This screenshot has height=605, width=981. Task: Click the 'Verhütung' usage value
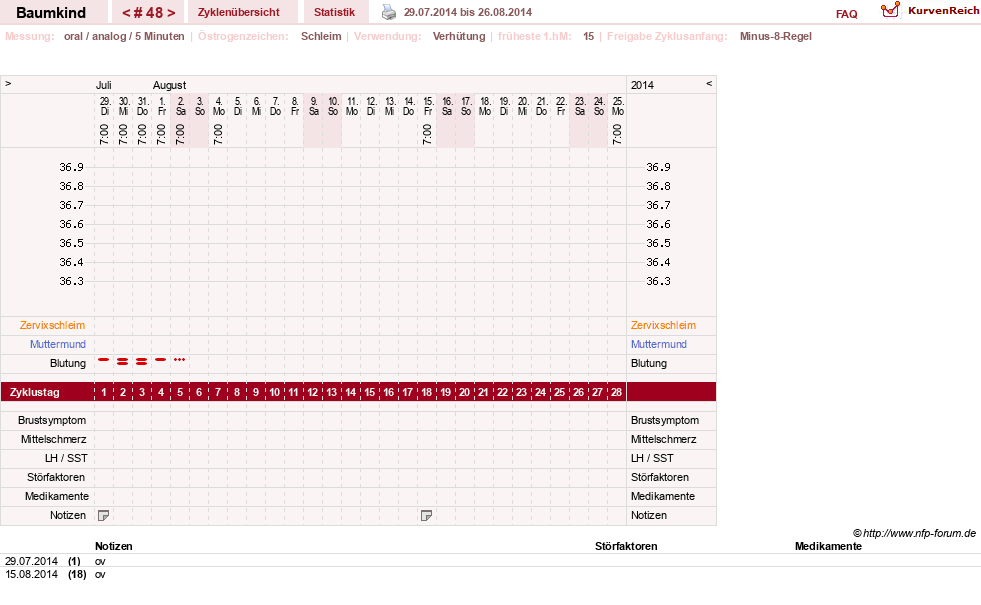coord(459,36)
